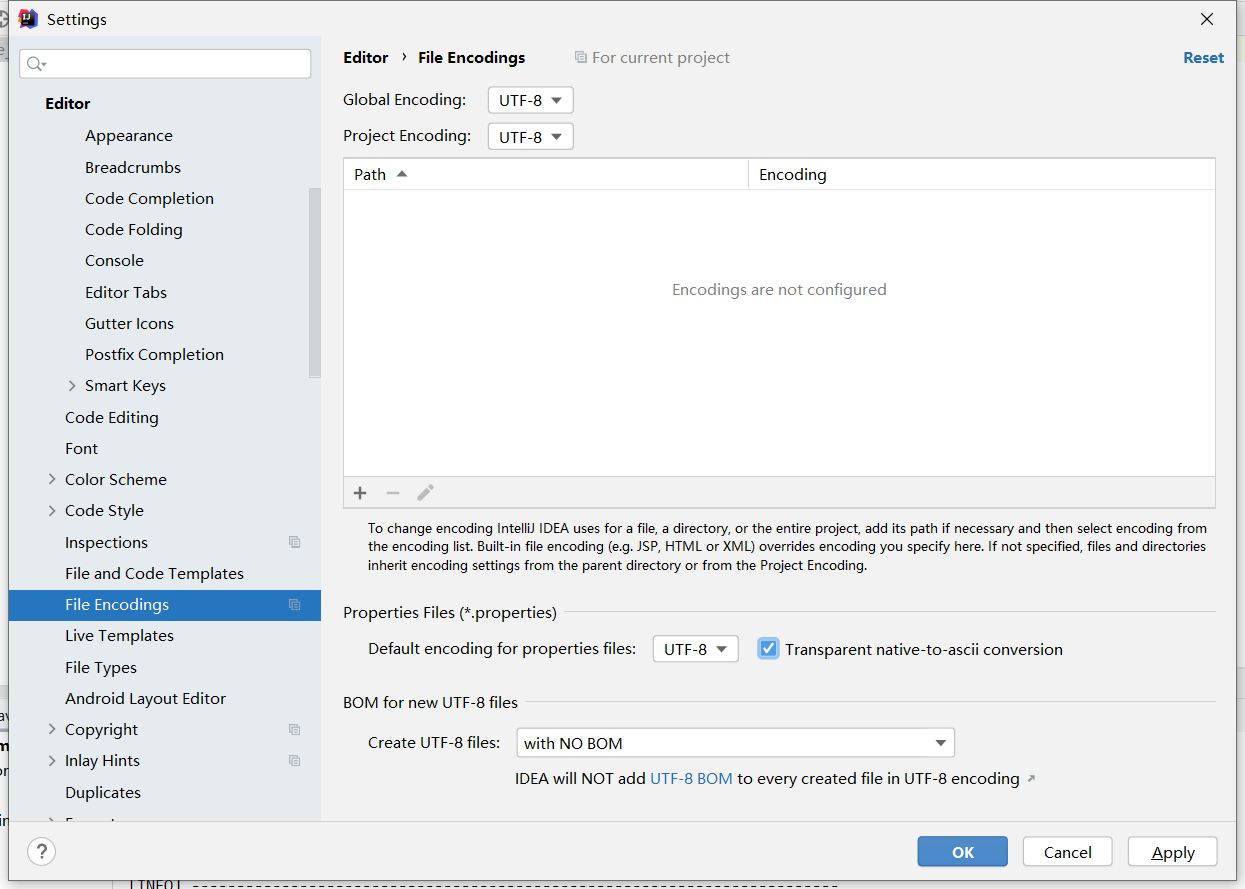The width and height of the screenshot is (1245, 889).
Task: Open Editor Tabs settings
Action: click(x=126, y=292)
